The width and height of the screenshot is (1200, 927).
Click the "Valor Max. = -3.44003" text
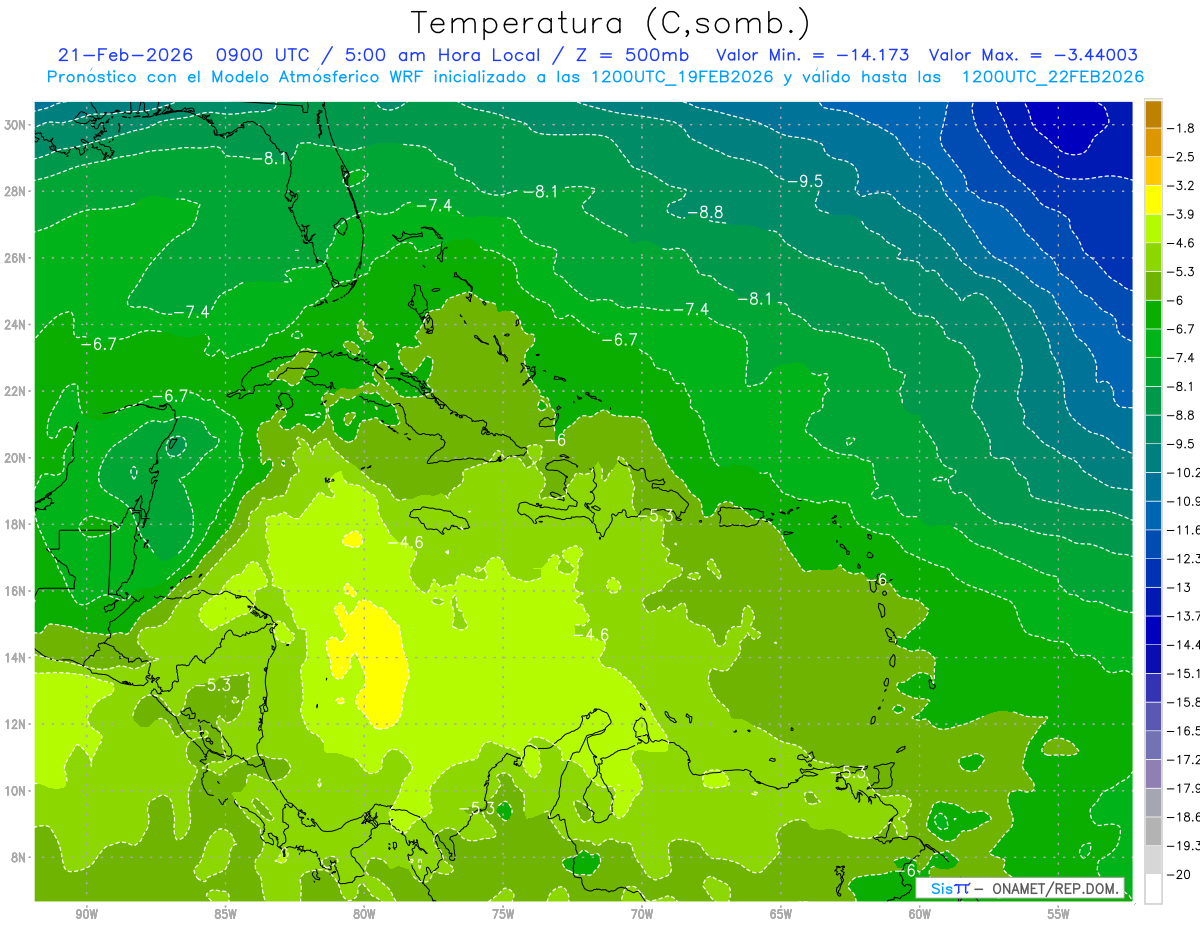point(1033,56)
